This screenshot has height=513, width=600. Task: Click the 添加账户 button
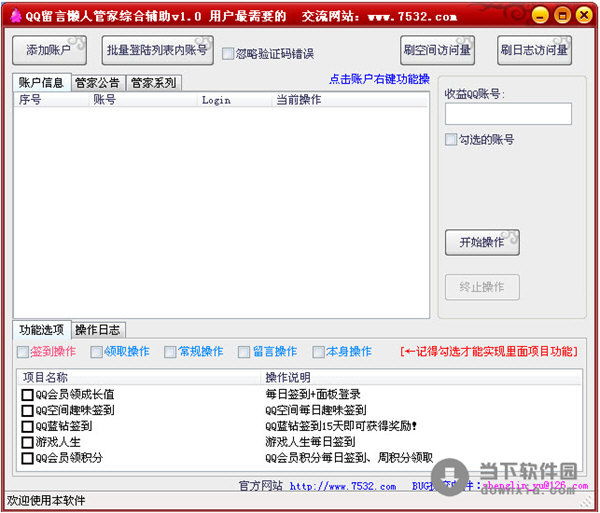point(49,50)
